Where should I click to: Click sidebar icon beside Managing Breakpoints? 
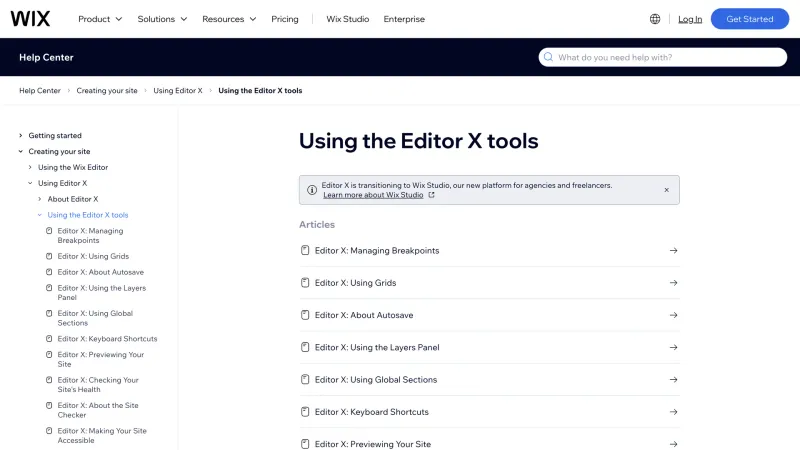(x=49, y=231)
